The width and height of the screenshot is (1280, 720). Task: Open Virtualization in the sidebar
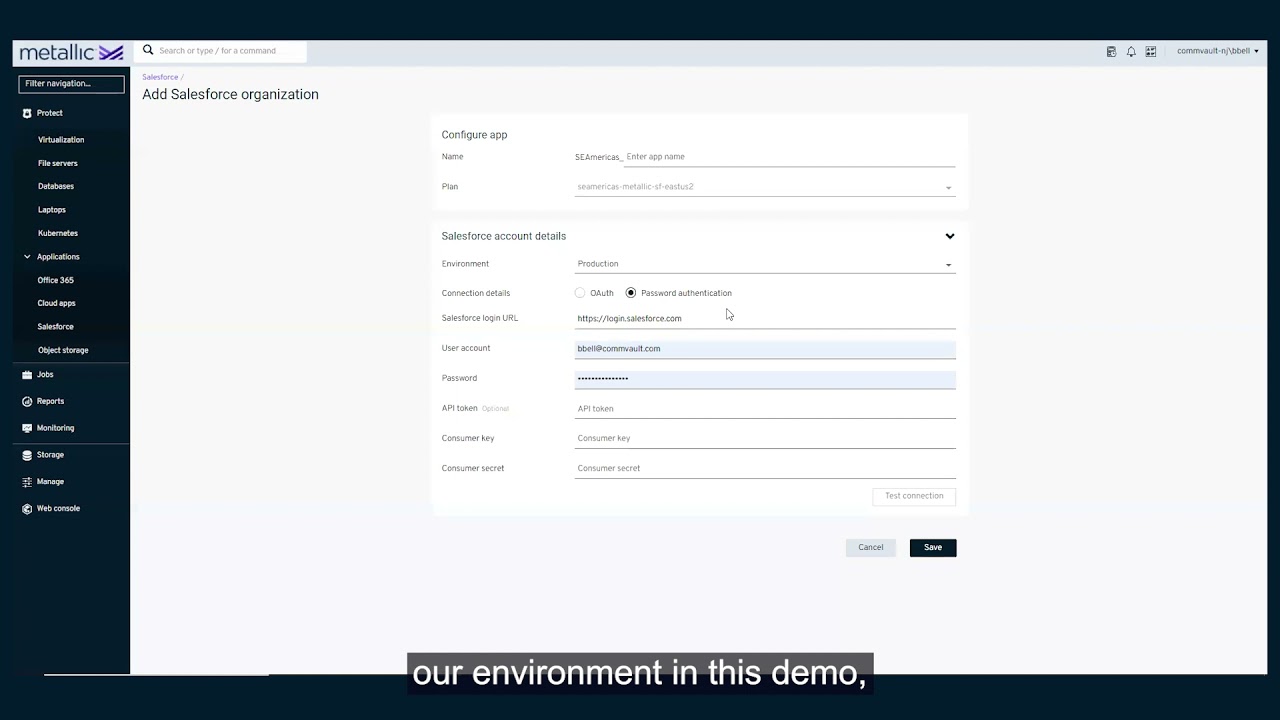[61, 140]
